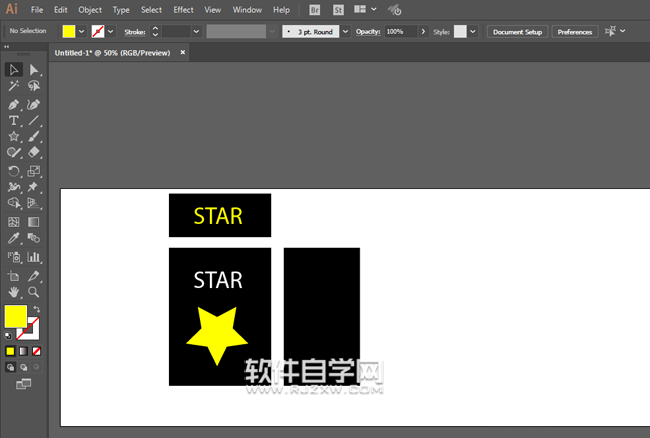Swap fill and stroke colors
The width and height of the screenshot is (650, 438).
37,309
